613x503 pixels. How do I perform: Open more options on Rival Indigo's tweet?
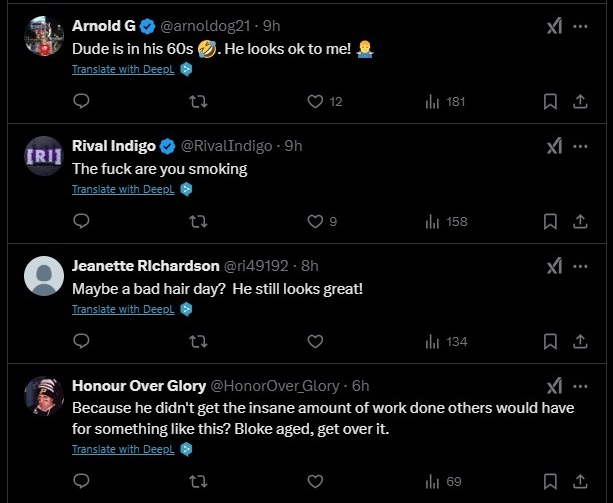[x=581, y=147]
